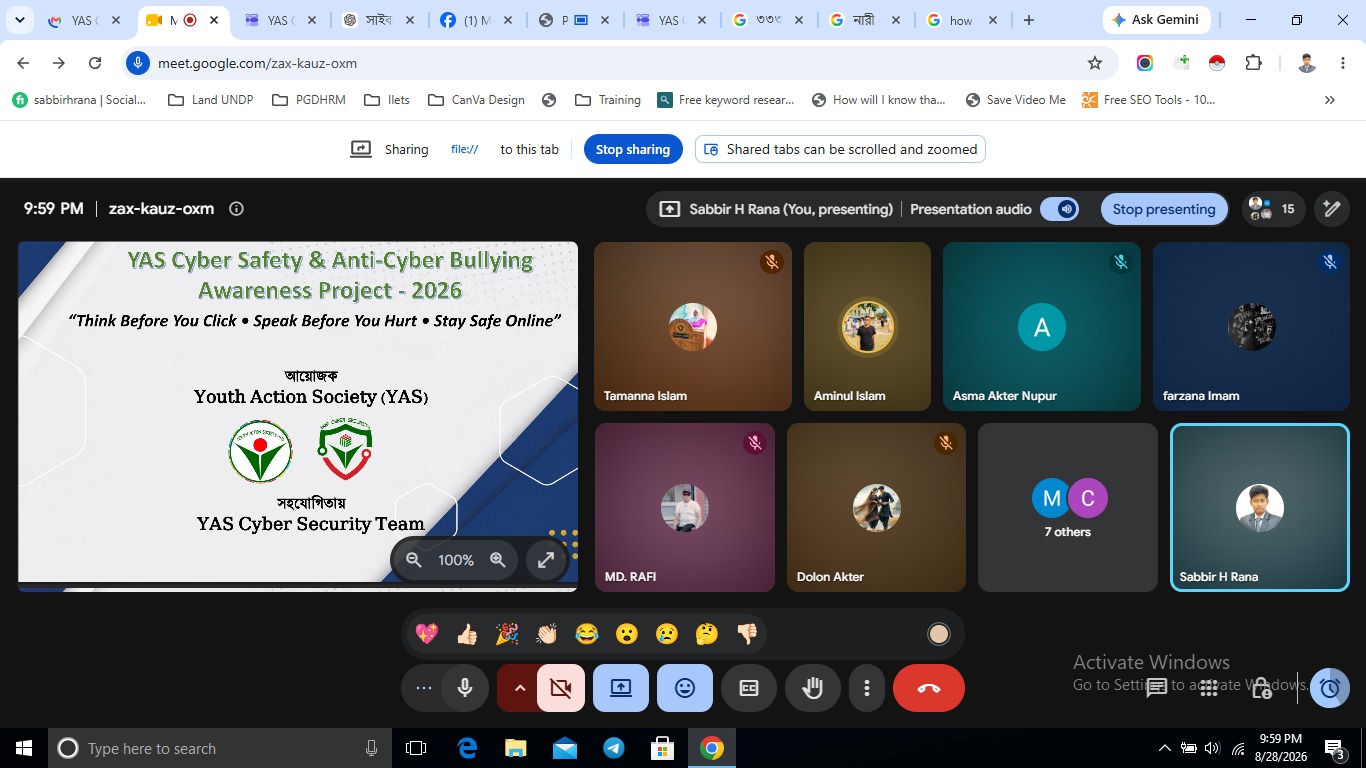Turn on closed captions
This screenshot has width=1366, height=768.
pyautogui.click(x=749, y=688)
